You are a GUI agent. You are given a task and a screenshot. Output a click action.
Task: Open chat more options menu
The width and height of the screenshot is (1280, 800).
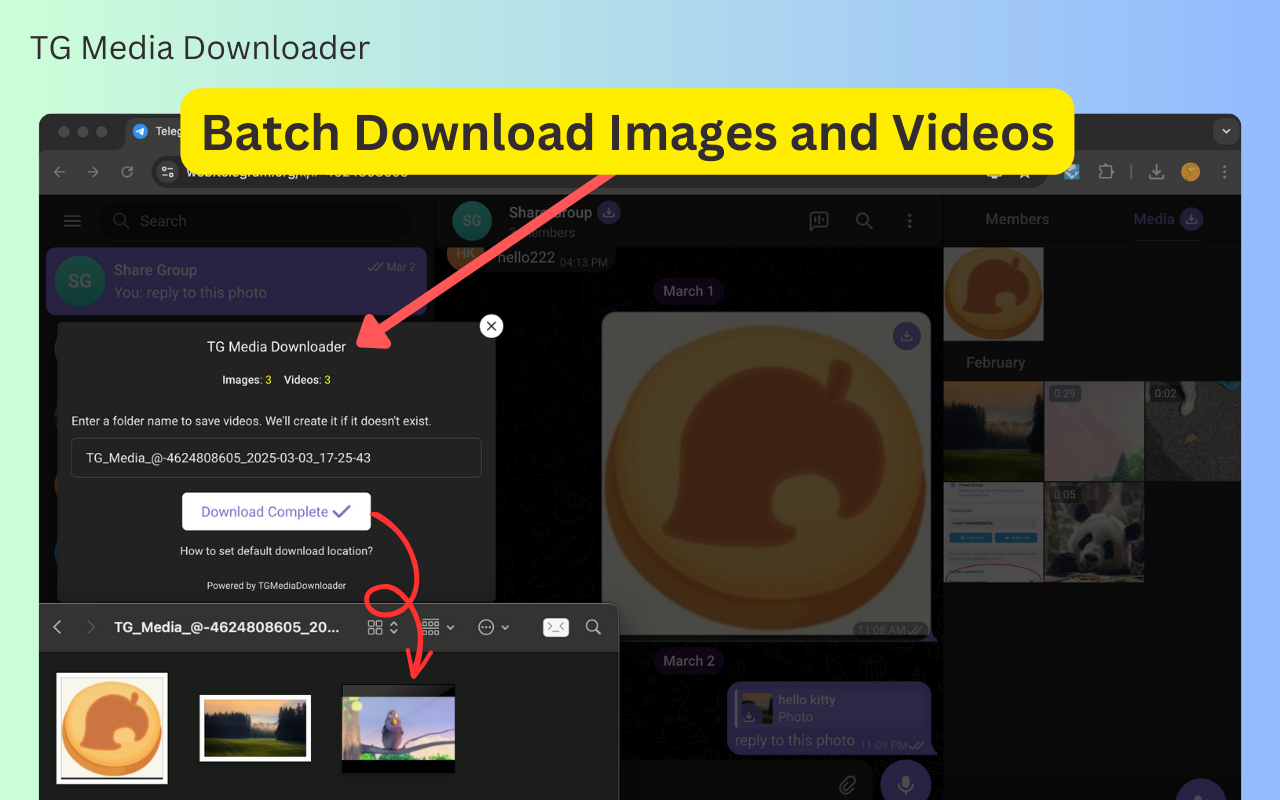coord(909,221)
